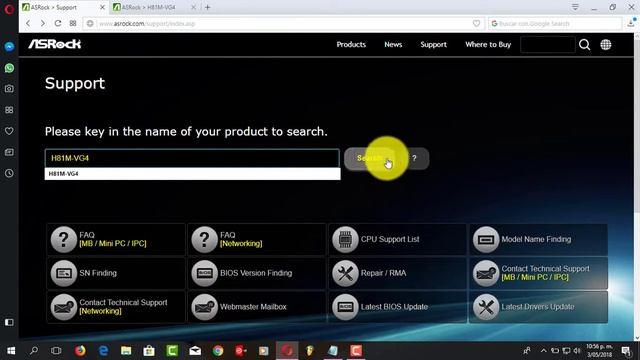
Task: Open bookmarks heart icon in Opera sidebar
Action: coord(9,131)
